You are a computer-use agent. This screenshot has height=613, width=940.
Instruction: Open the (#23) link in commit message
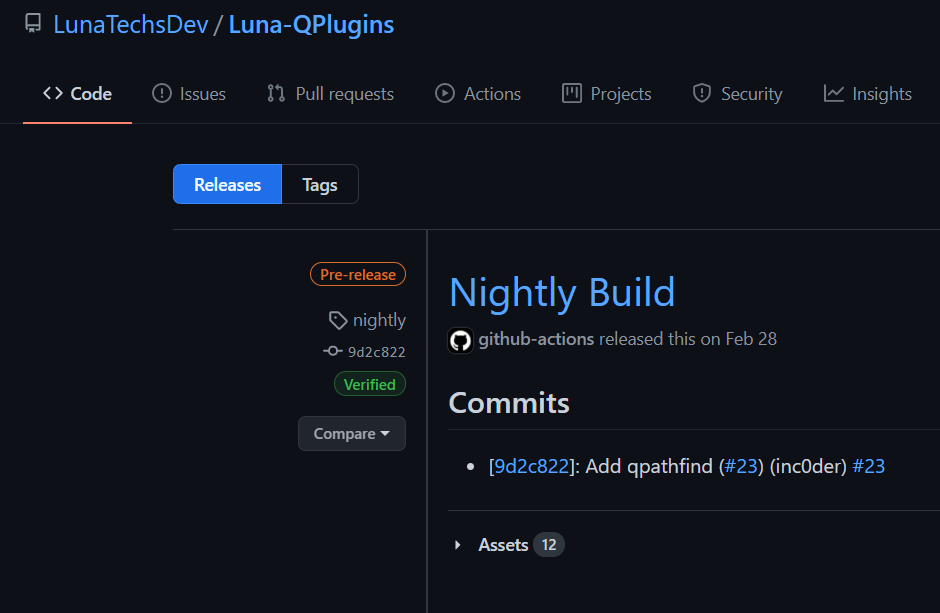tap(741, 466)
